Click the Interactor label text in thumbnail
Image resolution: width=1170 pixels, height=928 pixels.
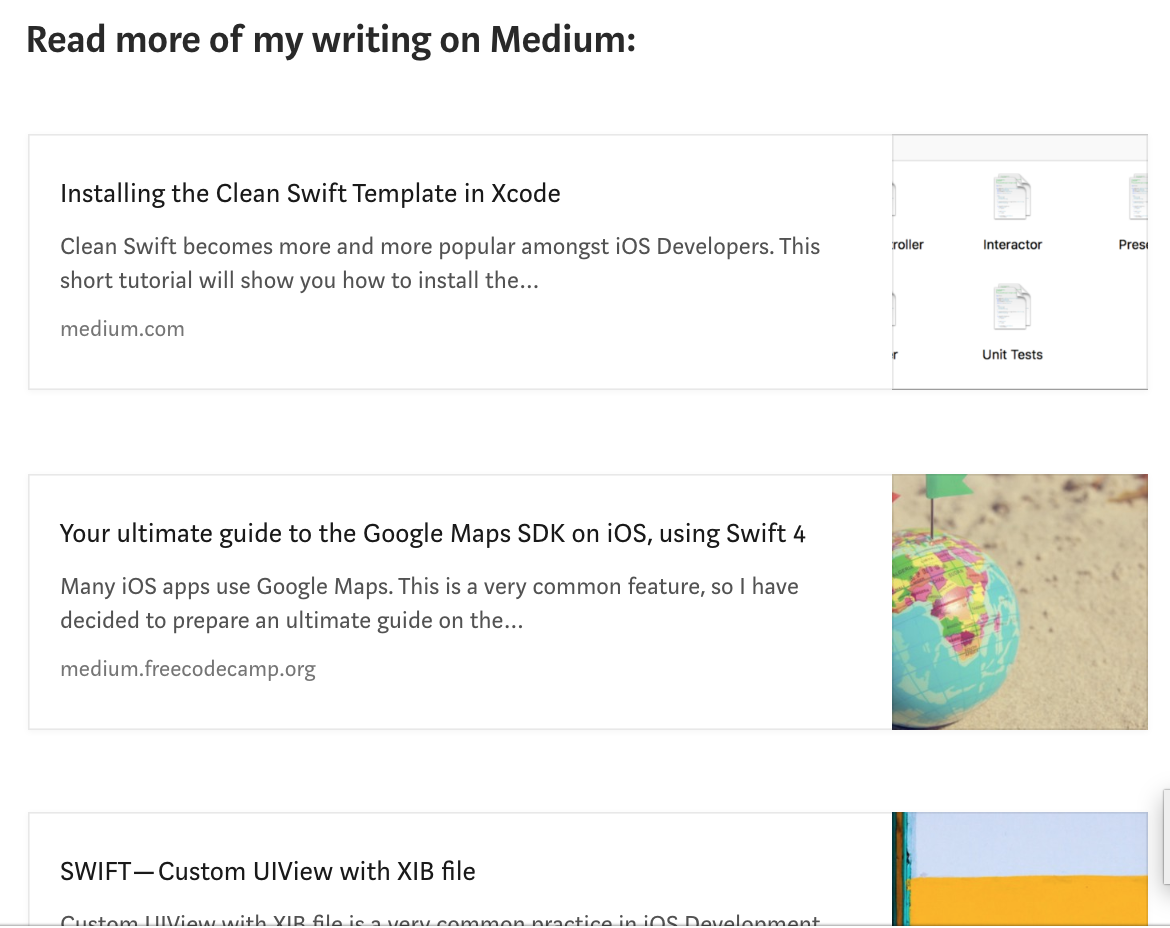[x=1012, y=245]
